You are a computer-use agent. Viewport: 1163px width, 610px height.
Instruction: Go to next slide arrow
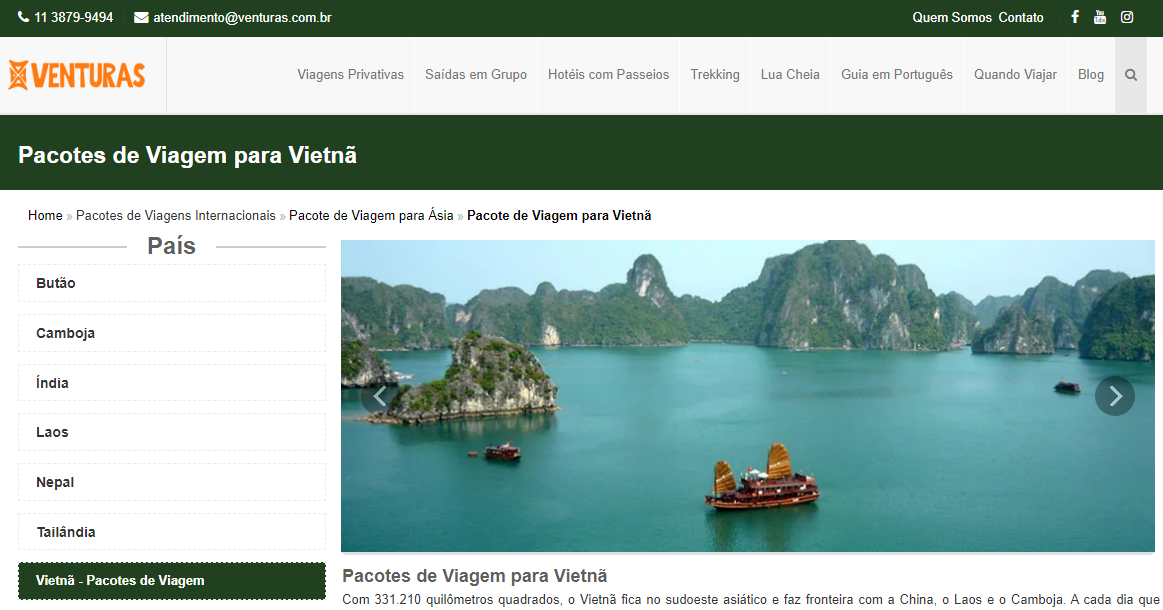[x=1115, y=396]
